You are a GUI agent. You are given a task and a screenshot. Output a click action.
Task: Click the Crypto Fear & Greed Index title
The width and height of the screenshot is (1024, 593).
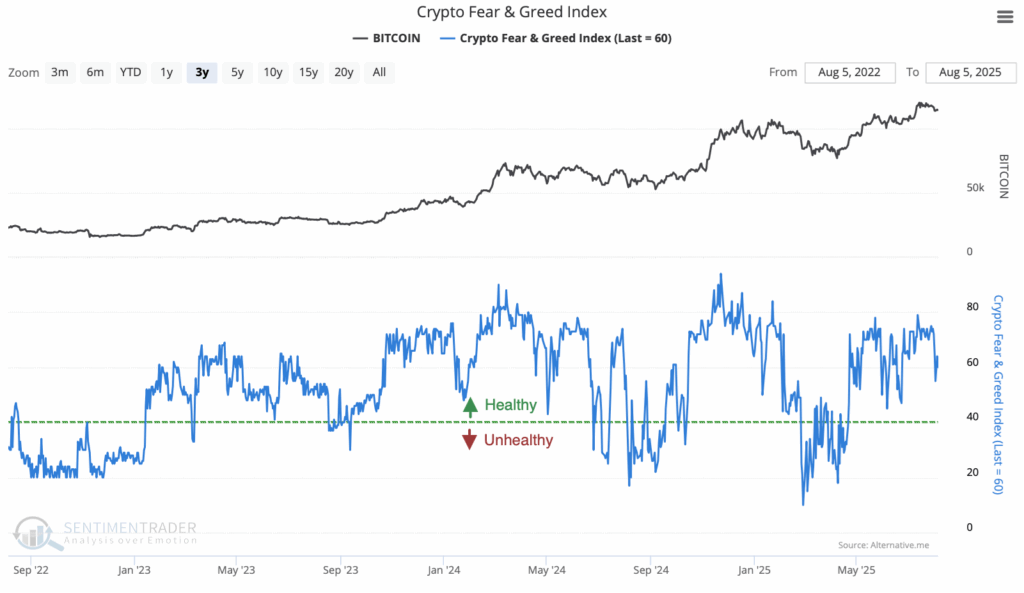511,12
